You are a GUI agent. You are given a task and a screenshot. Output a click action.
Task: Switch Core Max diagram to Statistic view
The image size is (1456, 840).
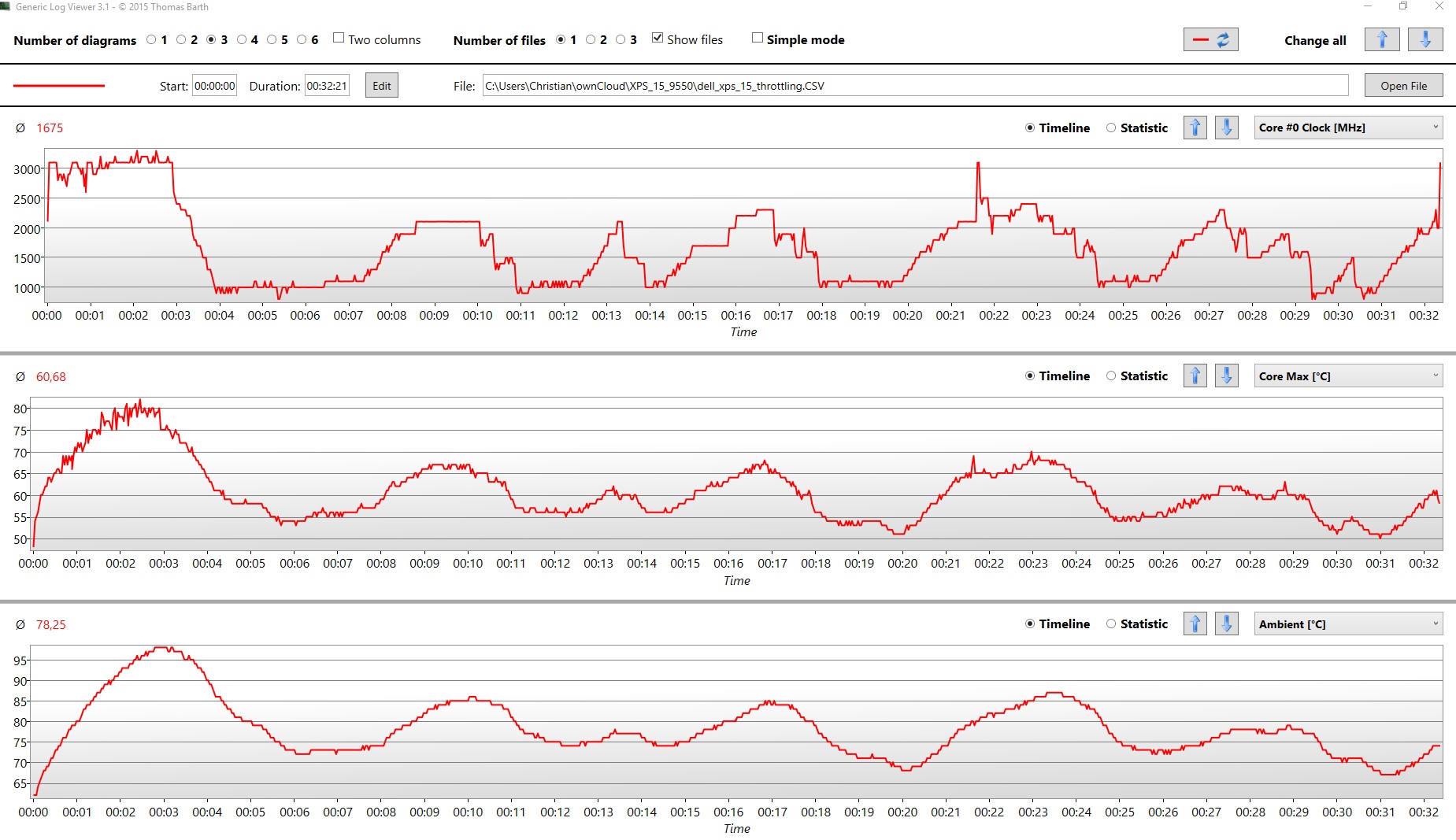point(1111,376)
